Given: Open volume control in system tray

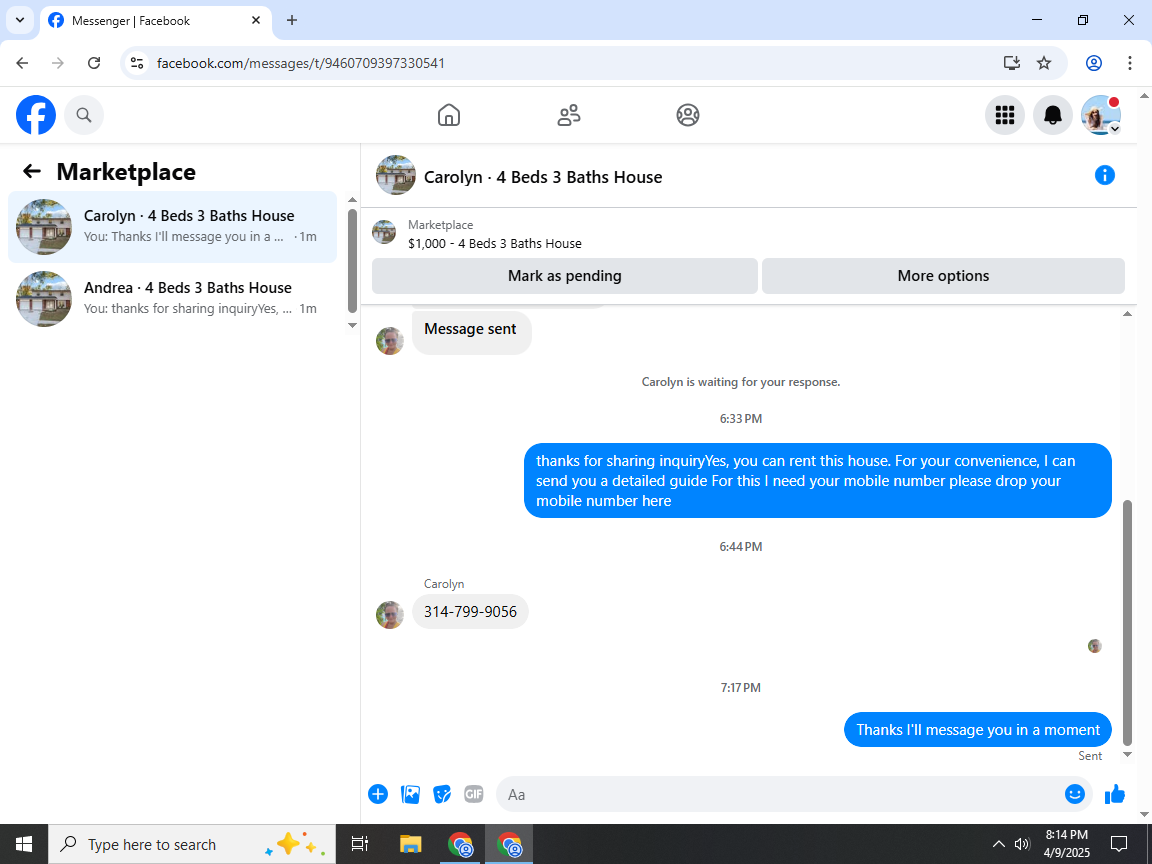Looking at the screenshot, I should tap(1022, 844).
